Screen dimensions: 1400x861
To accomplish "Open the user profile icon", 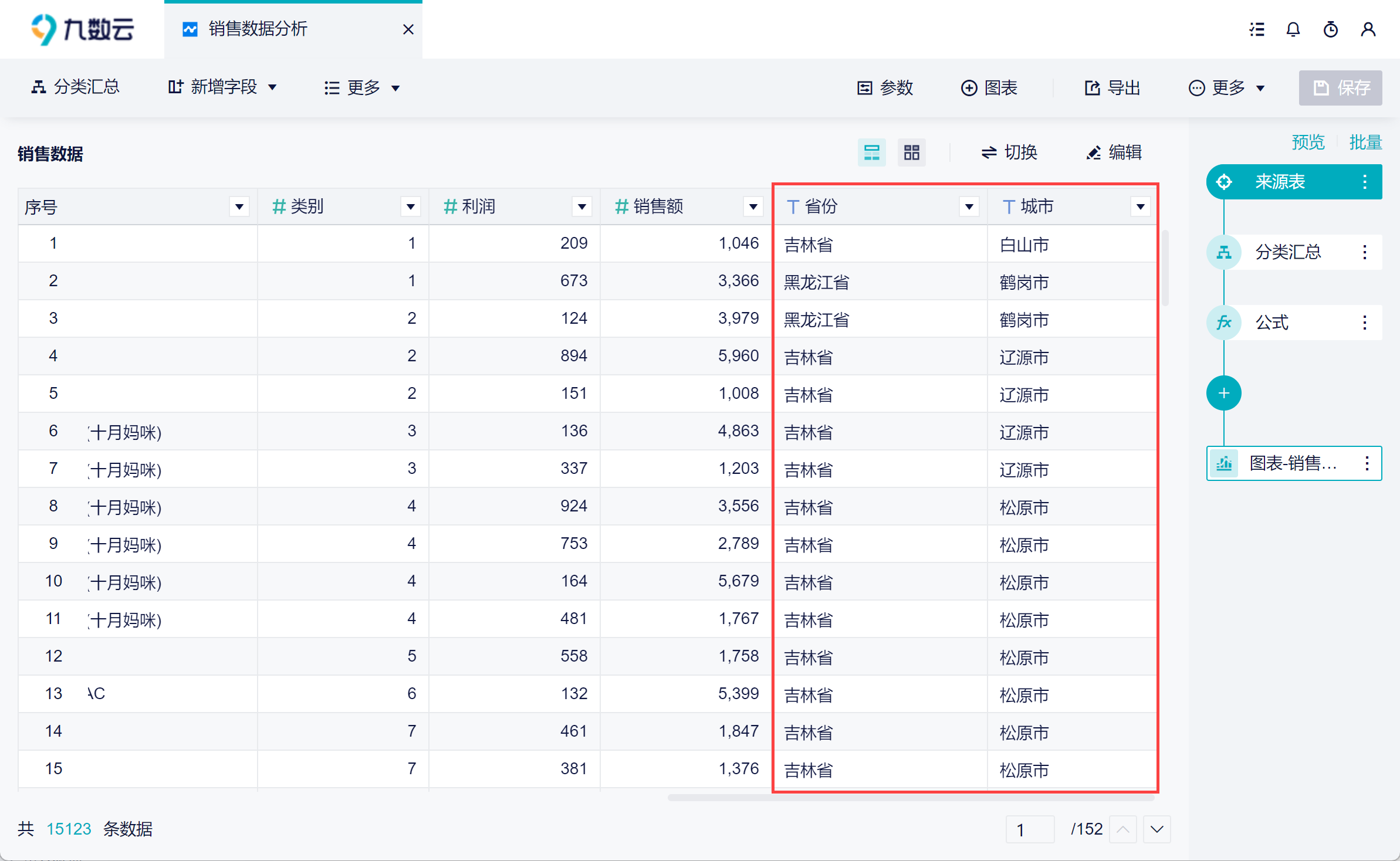I will click(1368, 29).
